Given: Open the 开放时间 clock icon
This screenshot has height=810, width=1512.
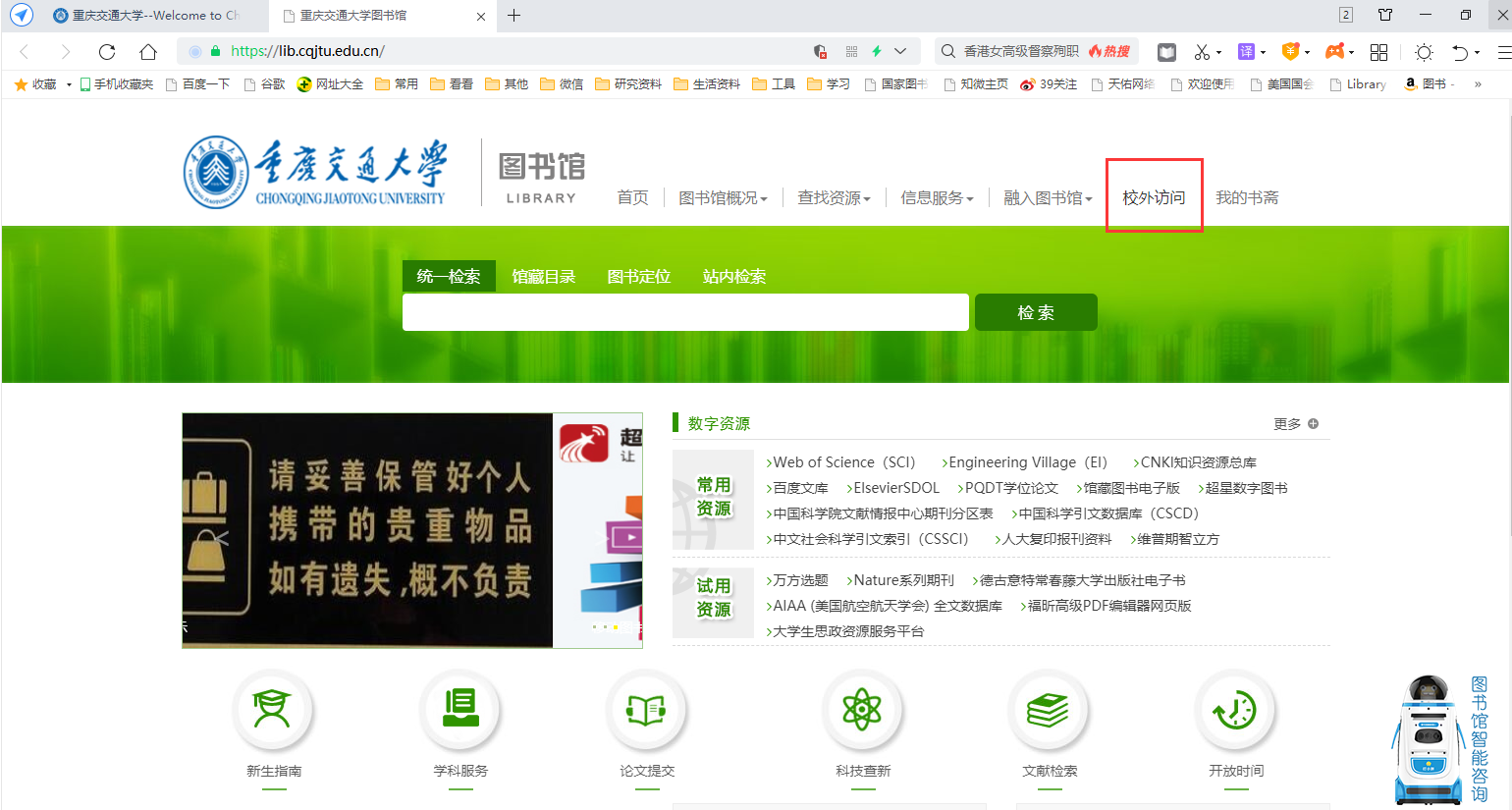Looking at the screenshot, I should 1235,709.
